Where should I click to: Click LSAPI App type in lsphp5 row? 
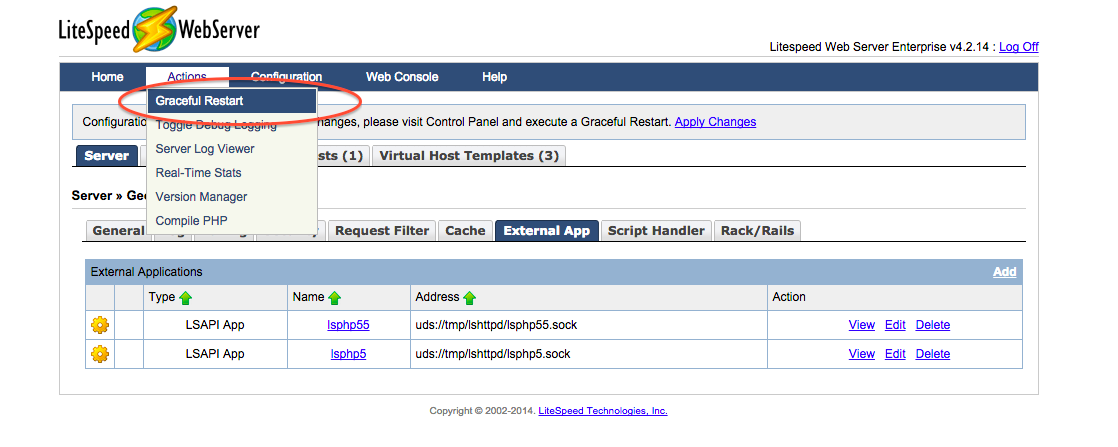coord(215,354)
